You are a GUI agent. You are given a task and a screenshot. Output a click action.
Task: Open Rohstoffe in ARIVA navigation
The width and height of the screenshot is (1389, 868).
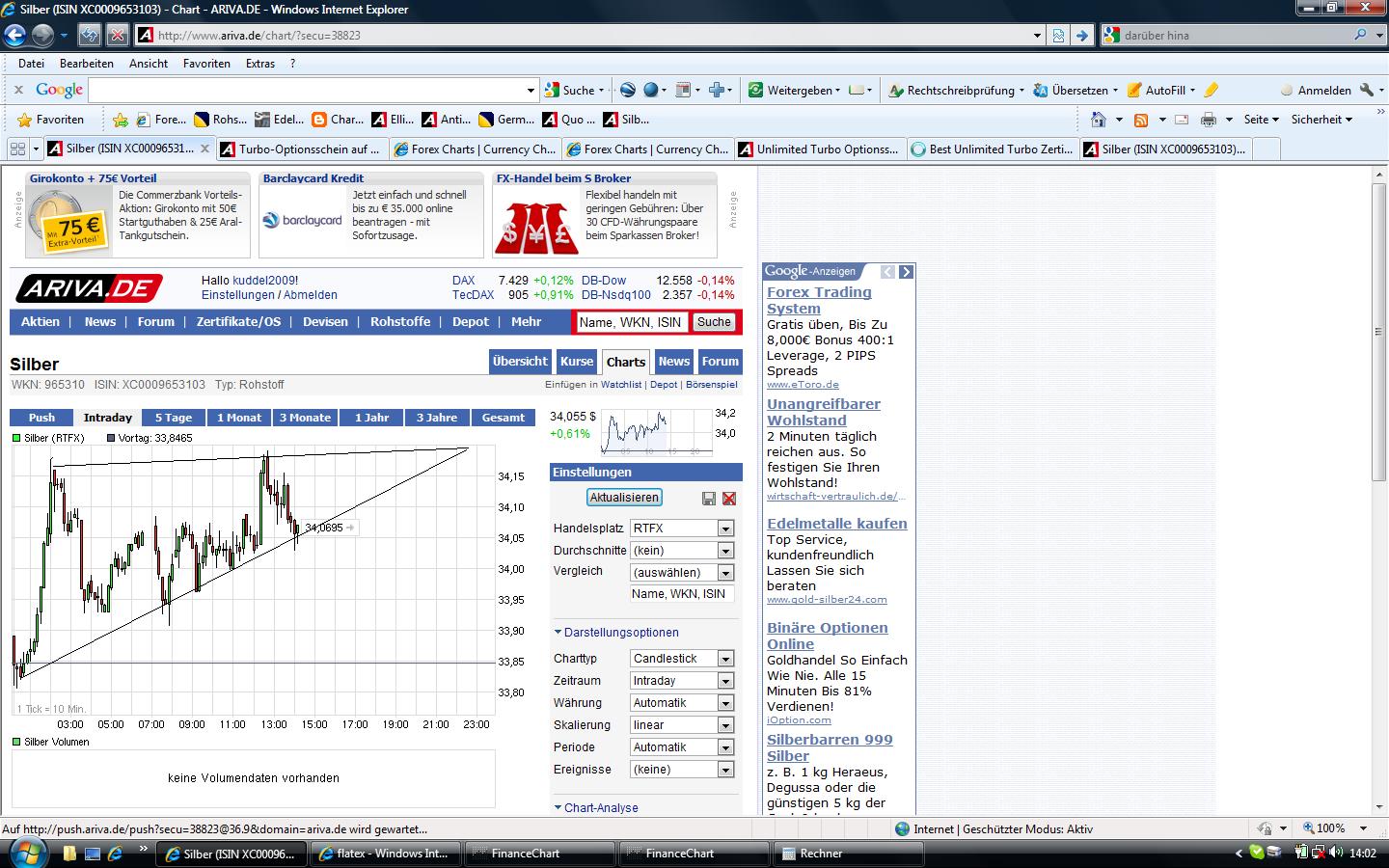[x=400, y=322]
